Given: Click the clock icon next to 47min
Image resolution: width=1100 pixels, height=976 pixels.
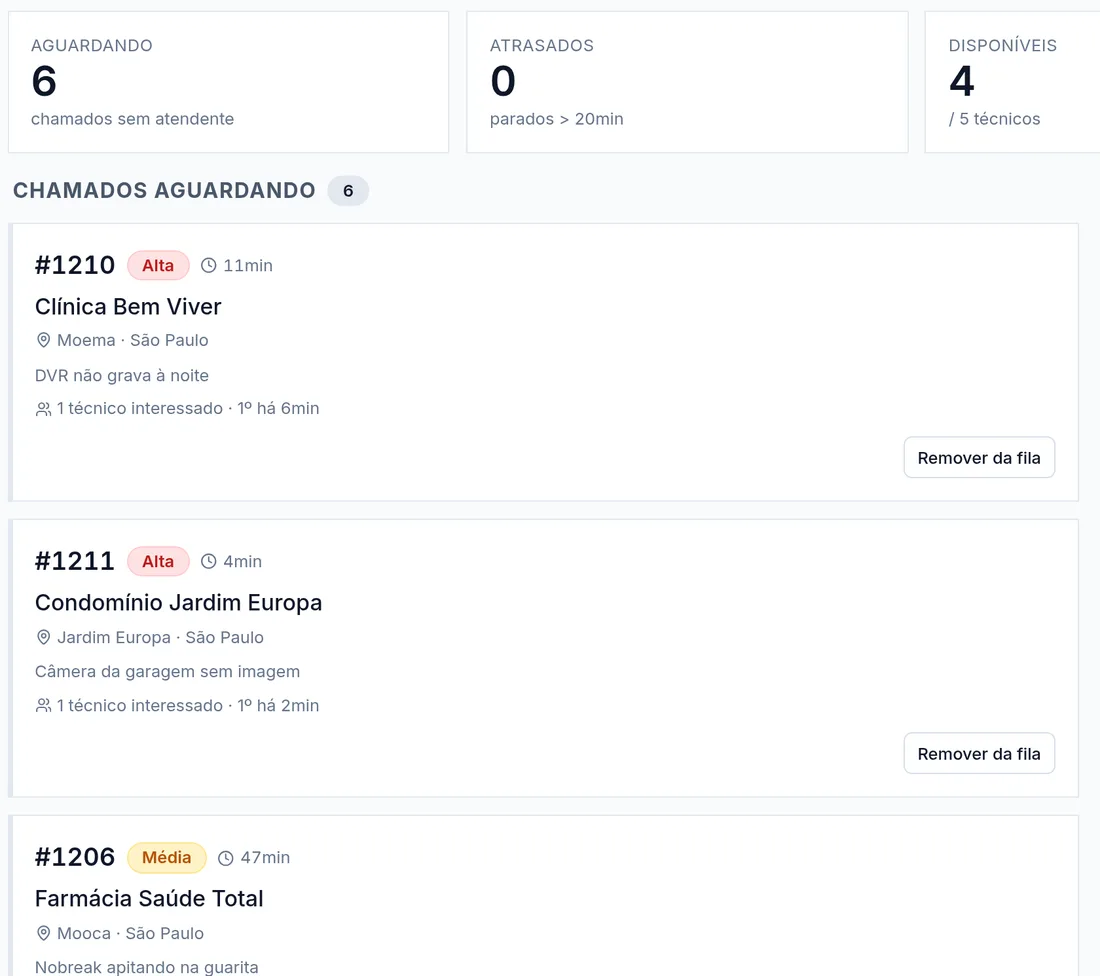Looking at the screenshot, I should [225, 857].
